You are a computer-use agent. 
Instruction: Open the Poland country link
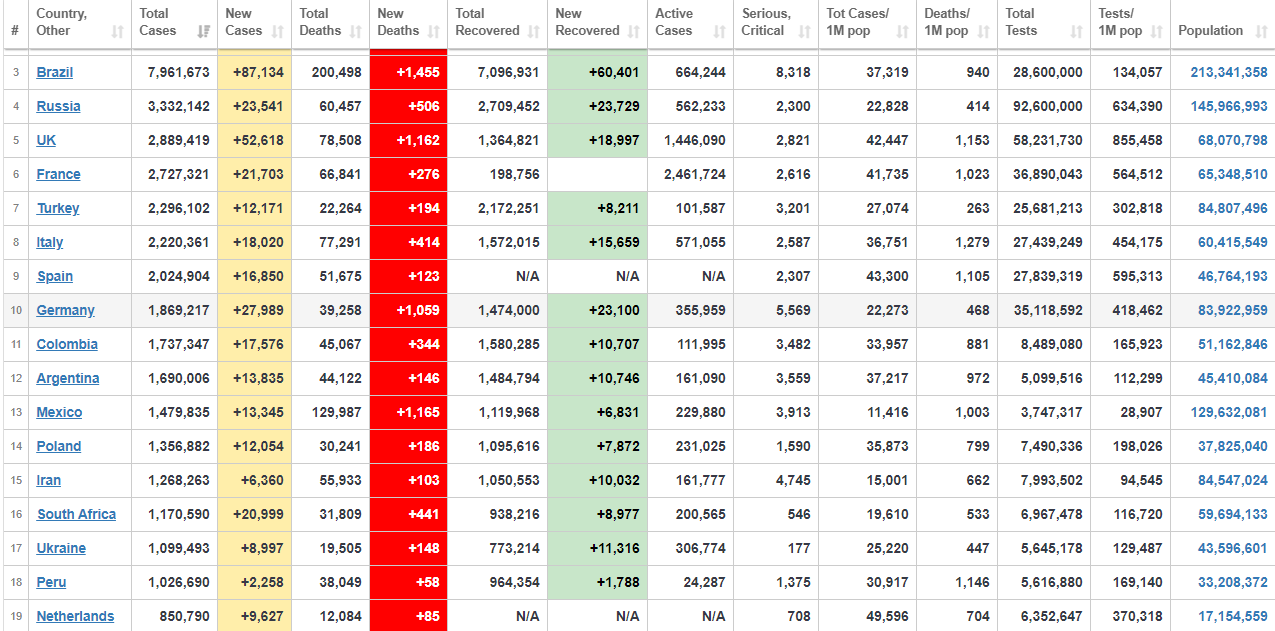[59, 446]
